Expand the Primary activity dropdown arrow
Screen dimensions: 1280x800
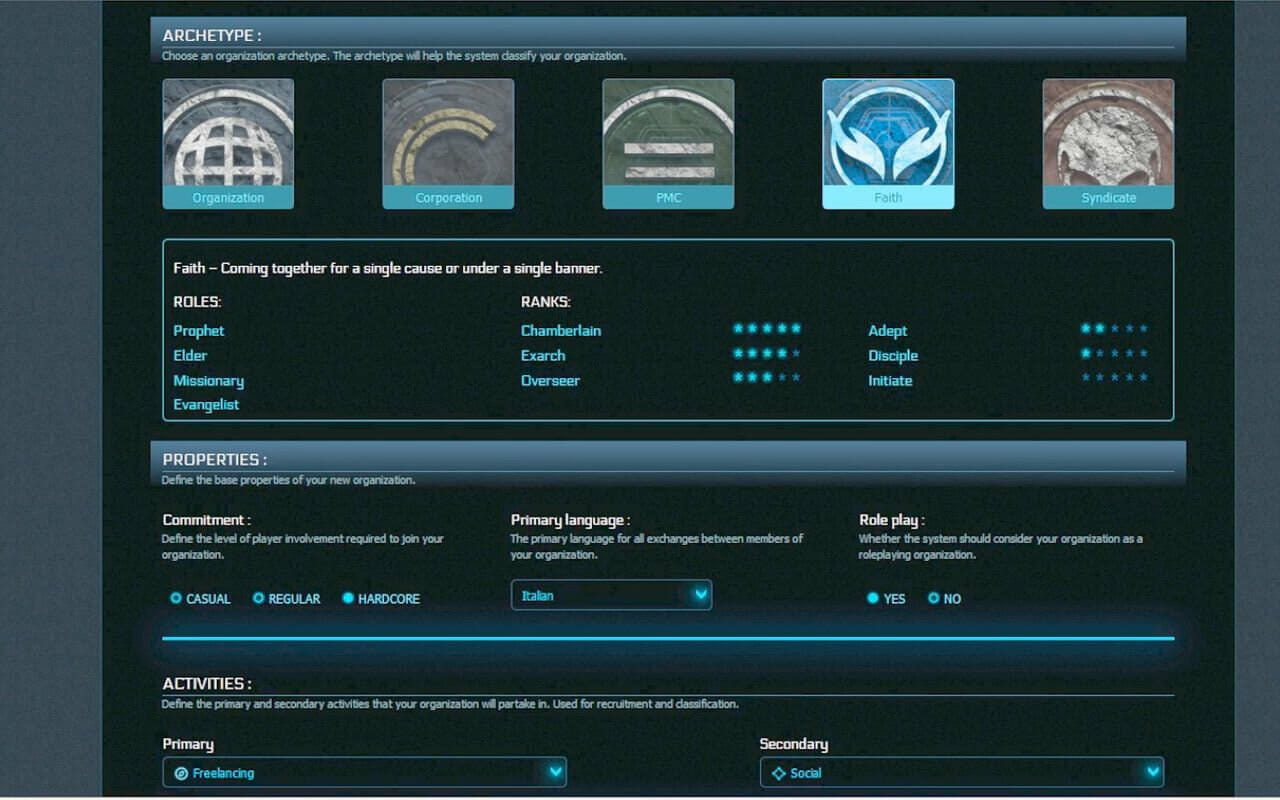[555, 772]
